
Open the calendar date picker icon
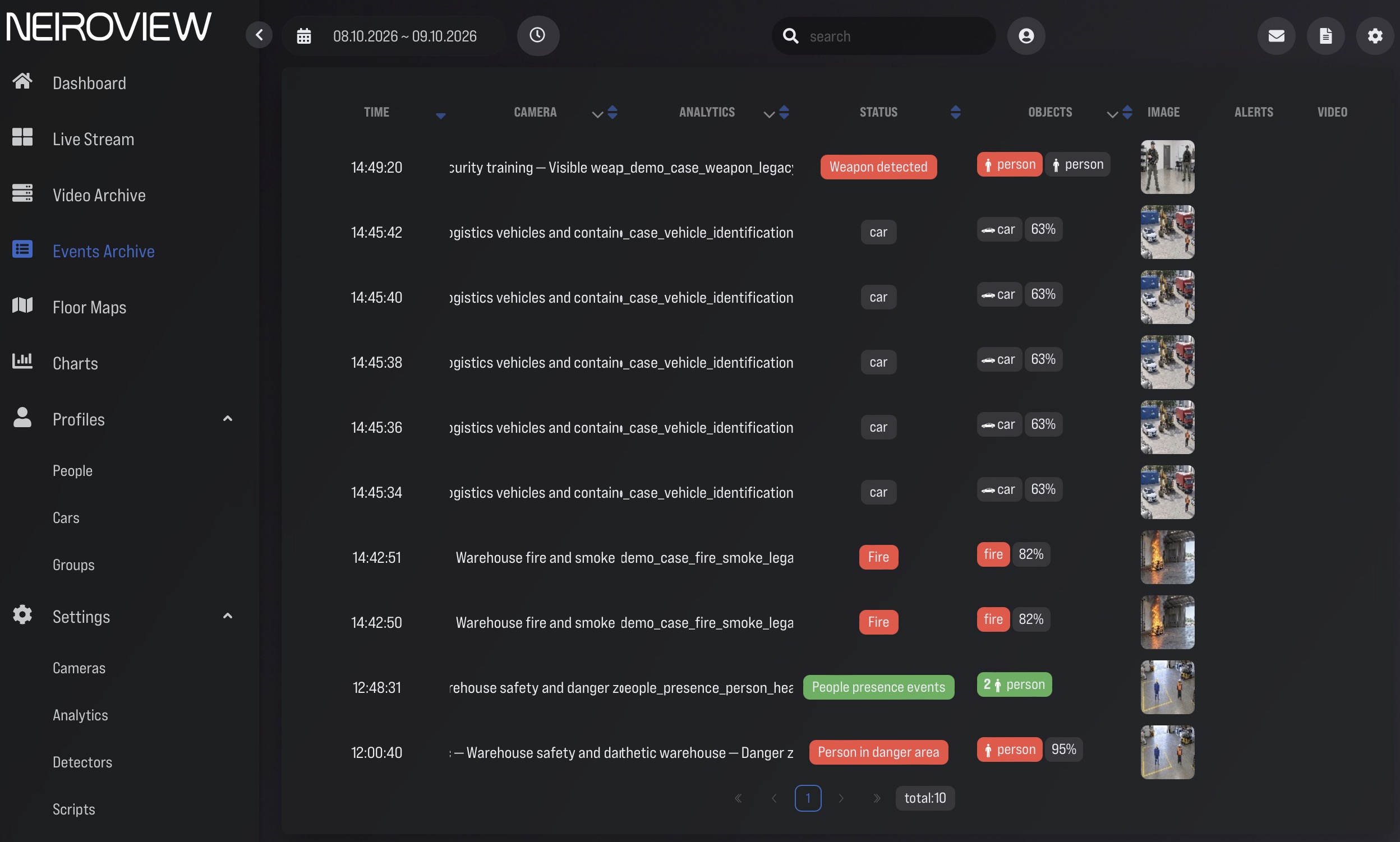click(x=304, y=36)
